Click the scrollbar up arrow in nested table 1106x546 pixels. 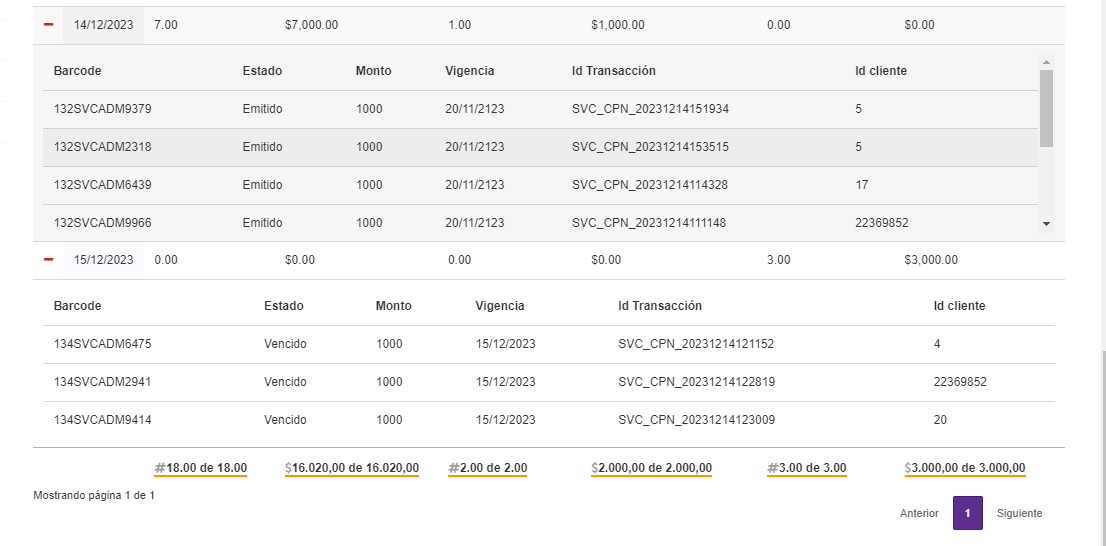[1046, 61]
